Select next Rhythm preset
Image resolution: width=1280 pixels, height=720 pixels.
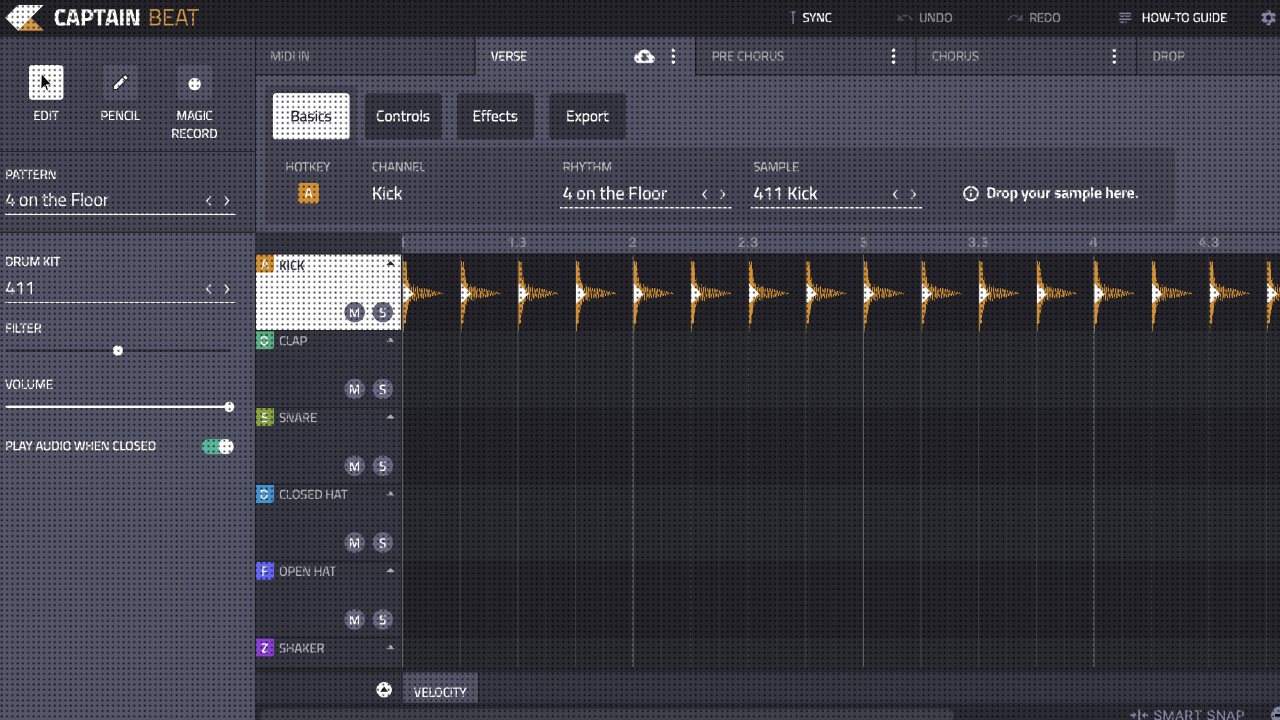coord(723,194)
